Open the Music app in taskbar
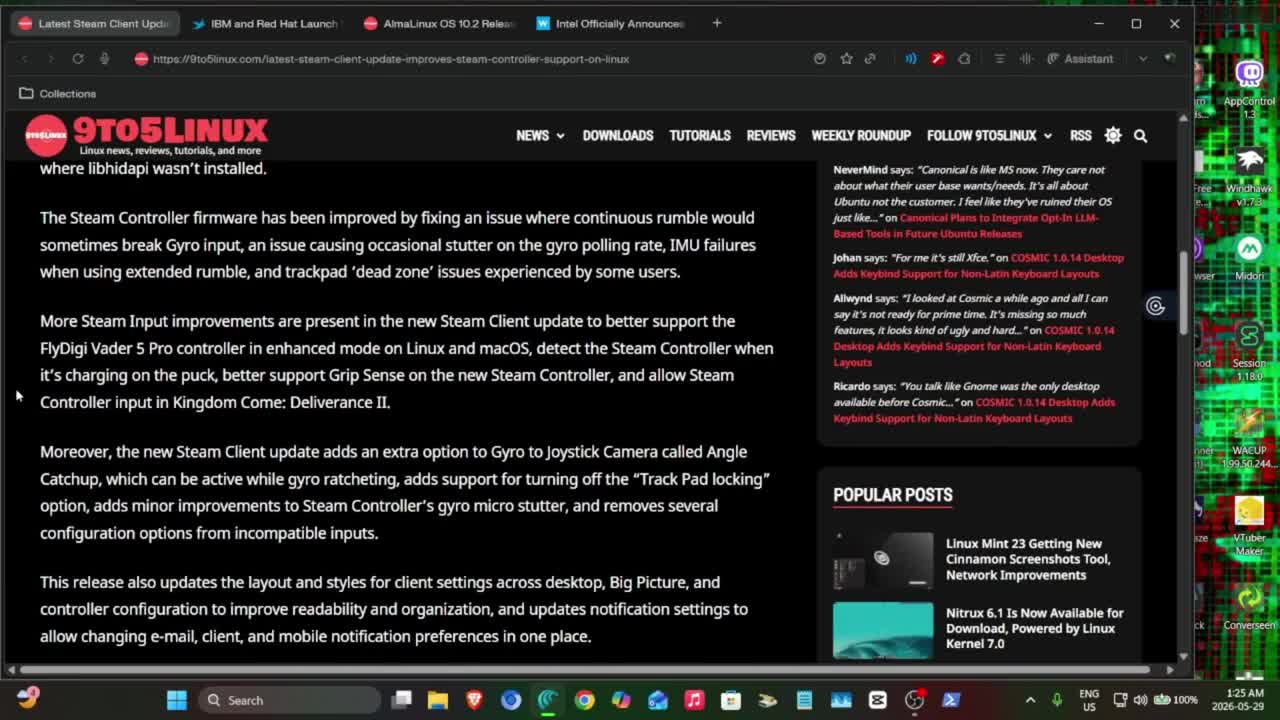This screenshot has width=1280, height=720. coord(694,700)
